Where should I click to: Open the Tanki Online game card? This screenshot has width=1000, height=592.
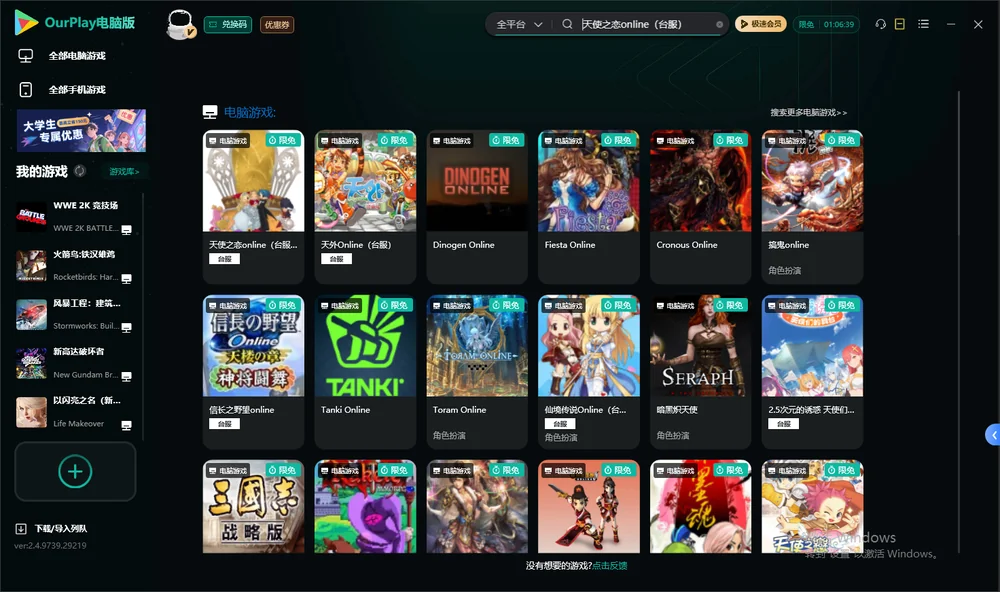click(365, 371)
